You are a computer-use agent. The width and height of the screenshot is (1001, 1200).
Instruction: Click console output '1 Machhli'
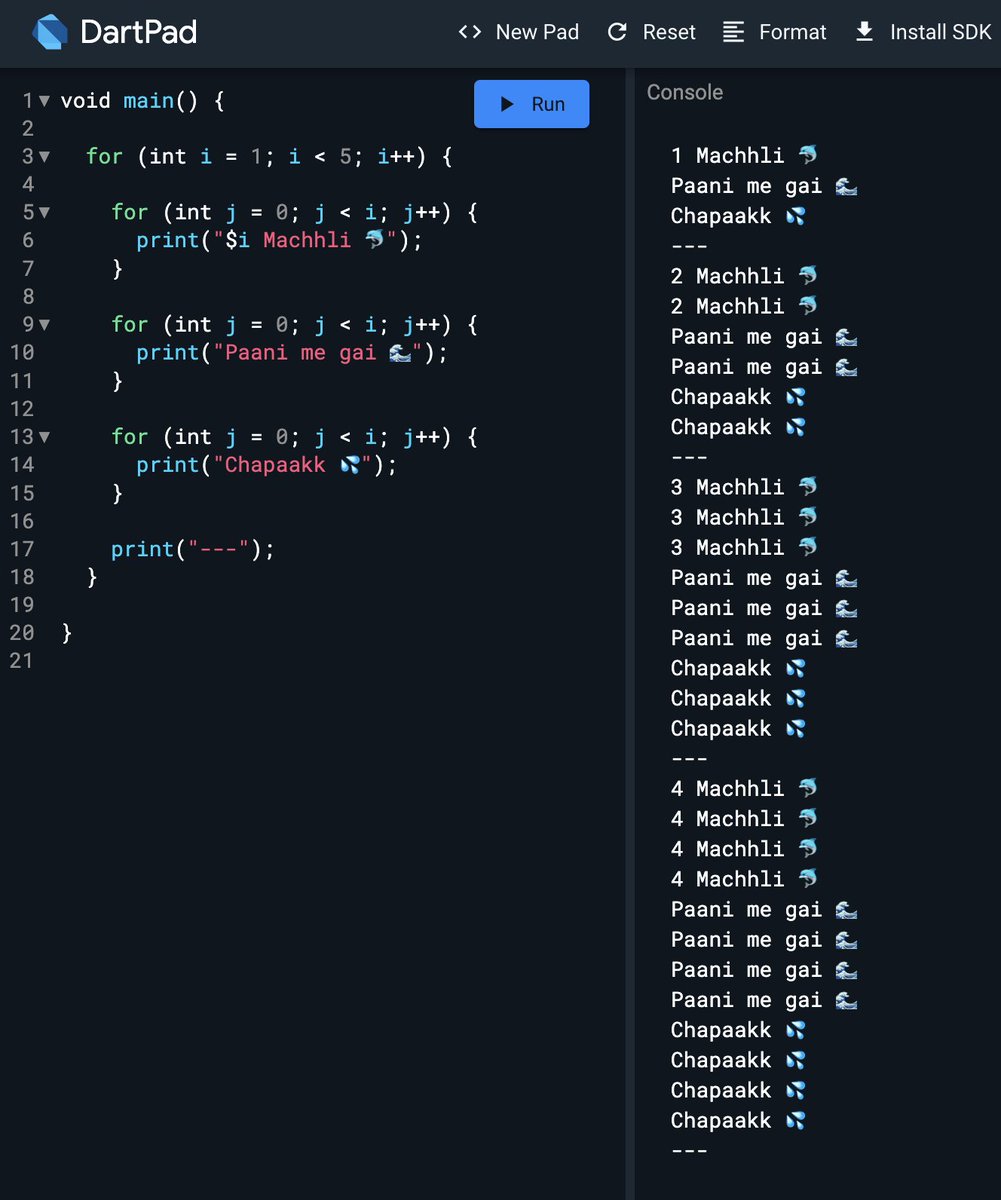[744, 156]
